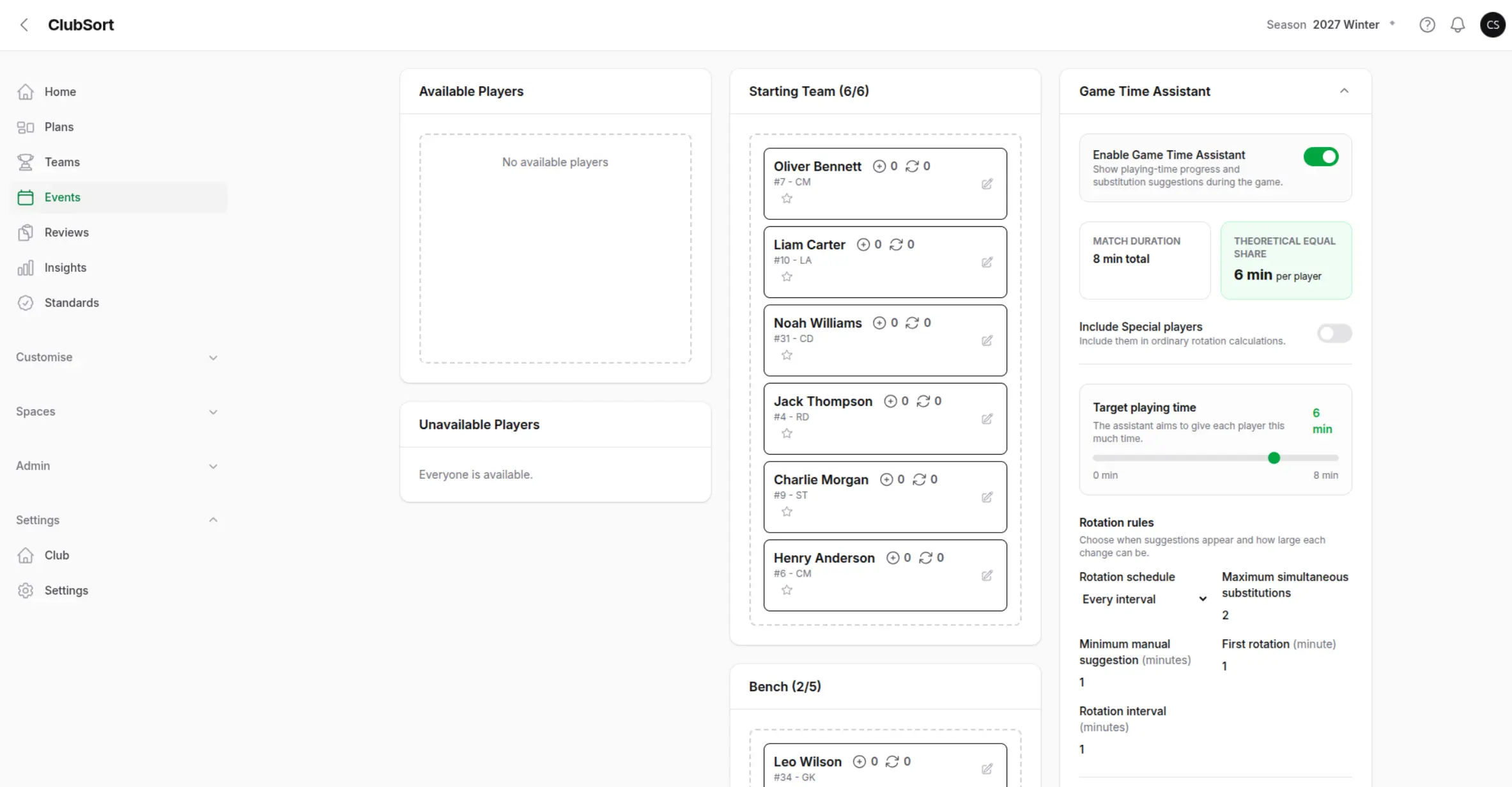Star Charlie Morgan as special player
The image size is (1512, 787).
(x=787, y=512)
